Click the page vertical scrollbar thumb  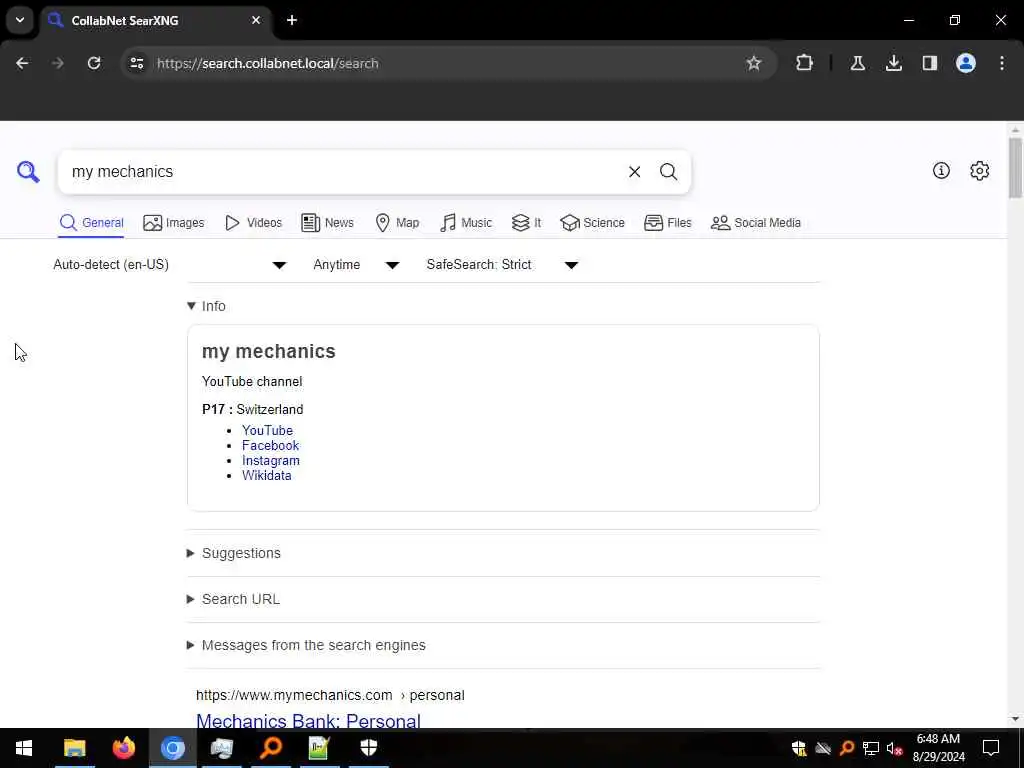click(x=1015, y=167)
